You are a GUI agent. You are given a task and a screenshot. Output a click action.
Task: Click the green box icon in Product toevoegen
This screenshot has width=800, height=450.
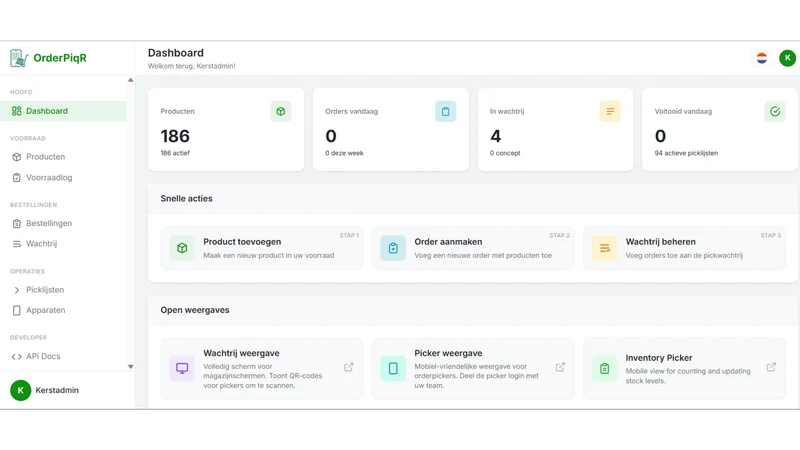click(x=182, y=248)
